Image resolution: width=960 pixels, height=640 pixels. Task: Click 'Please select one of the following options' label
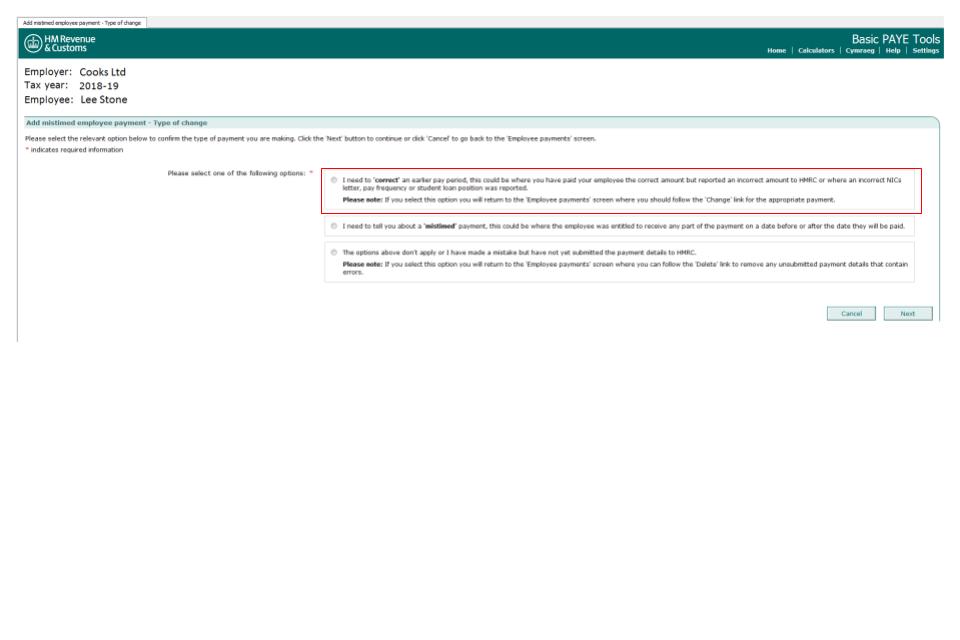point(236,173)
